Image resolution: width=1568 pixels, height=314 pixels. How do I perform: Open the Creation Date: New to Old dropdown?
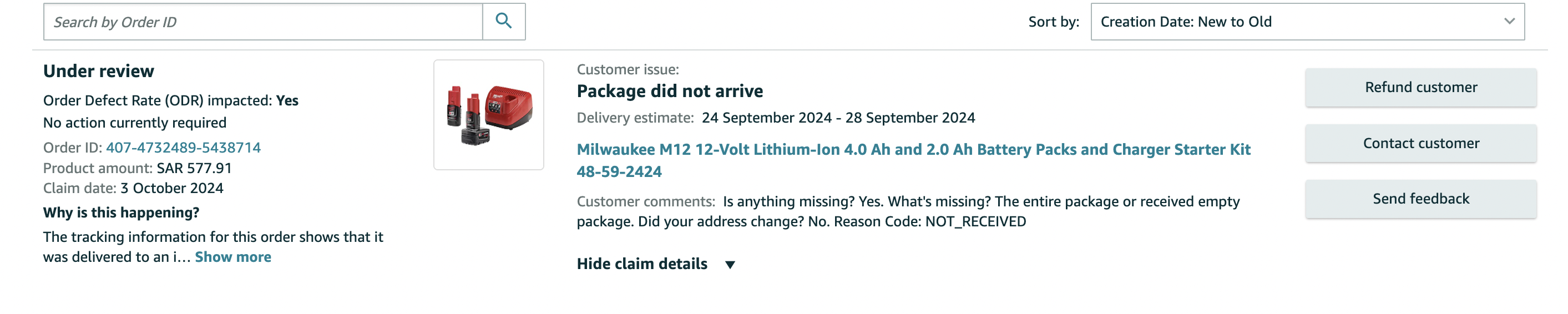point(1307,22)
